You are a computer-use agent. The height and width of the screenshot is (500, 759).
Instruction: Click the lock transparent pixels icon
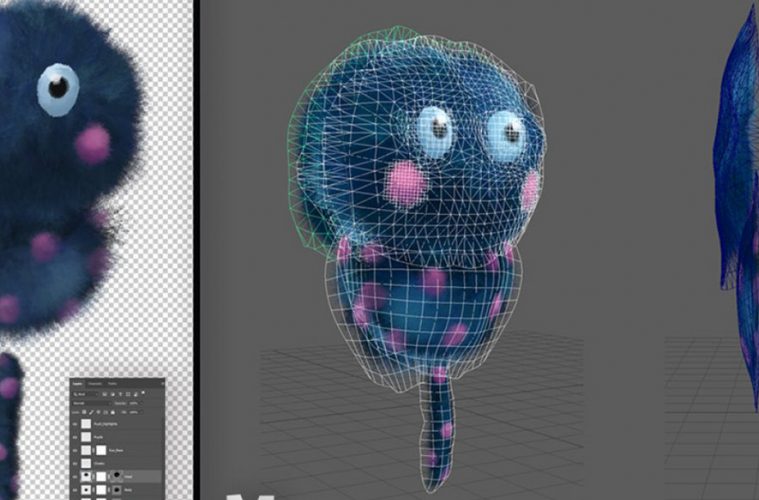coord(84,412)
